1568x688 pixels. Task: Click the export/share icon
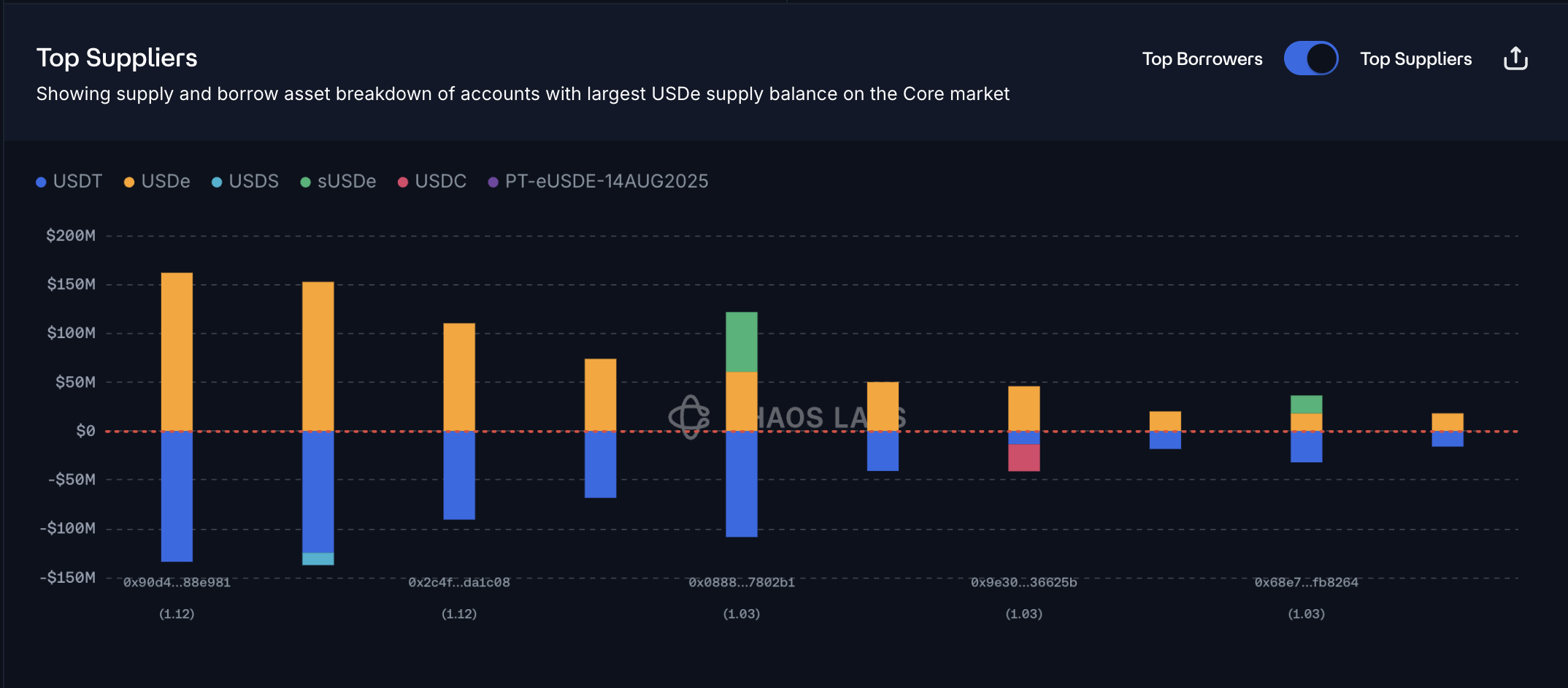point(1515,58)
